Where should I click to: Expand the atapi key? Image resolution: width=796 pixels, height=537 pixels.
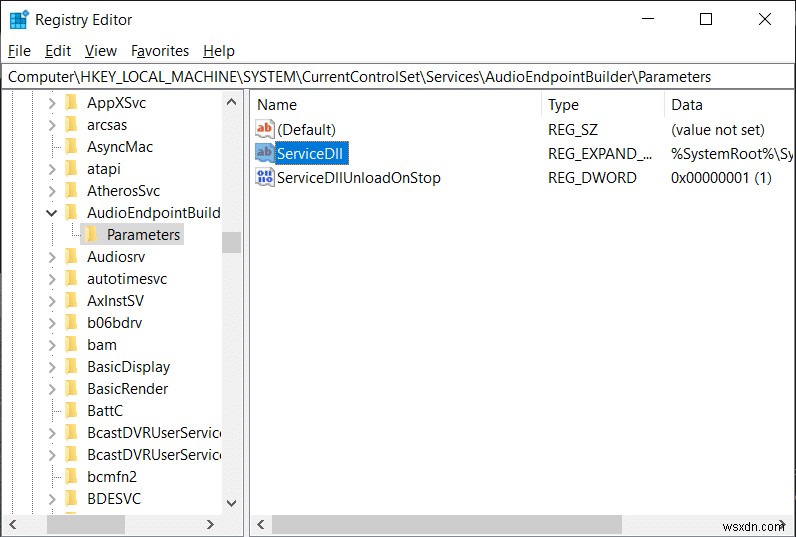[52, 169]
